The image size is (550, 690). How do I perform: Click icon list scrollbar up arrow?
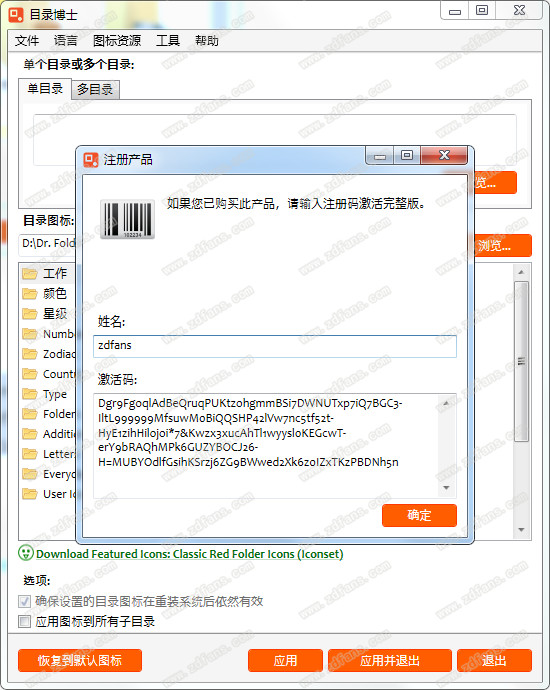click(x=521, y=272)
